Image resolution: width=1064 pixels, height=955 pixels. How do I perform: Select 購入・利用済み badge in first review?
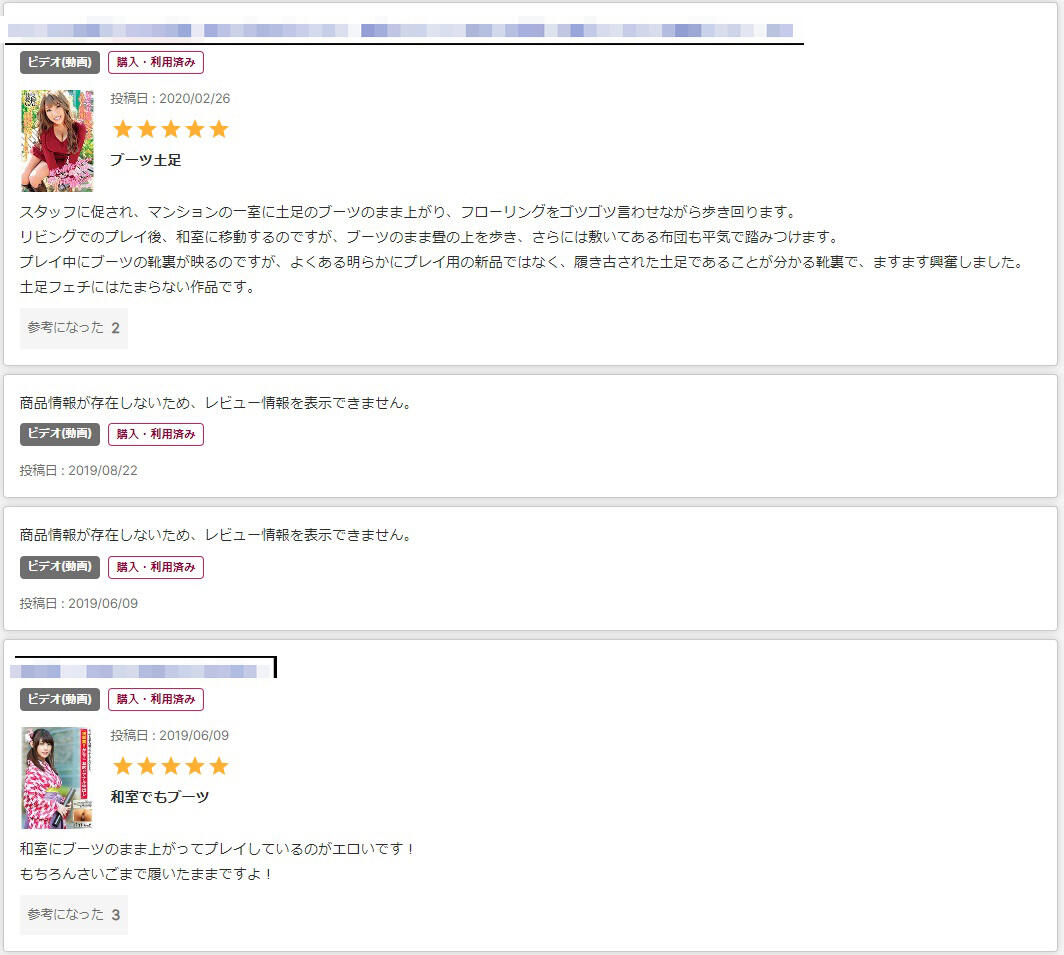click(x=156, y=62)
